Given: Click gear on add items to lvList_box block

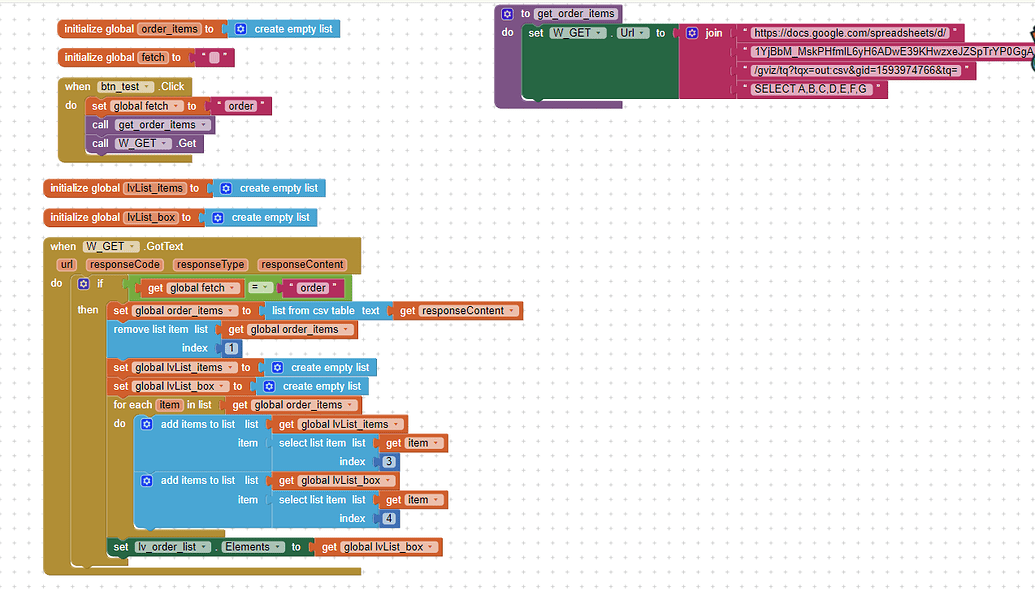Looking at the screenshot, I should click(147, 481).
